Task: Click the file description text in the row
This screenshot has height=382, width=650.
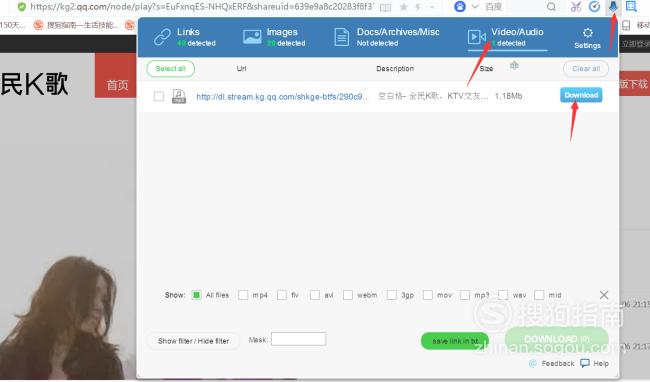Action: click(x=433, y=96)
